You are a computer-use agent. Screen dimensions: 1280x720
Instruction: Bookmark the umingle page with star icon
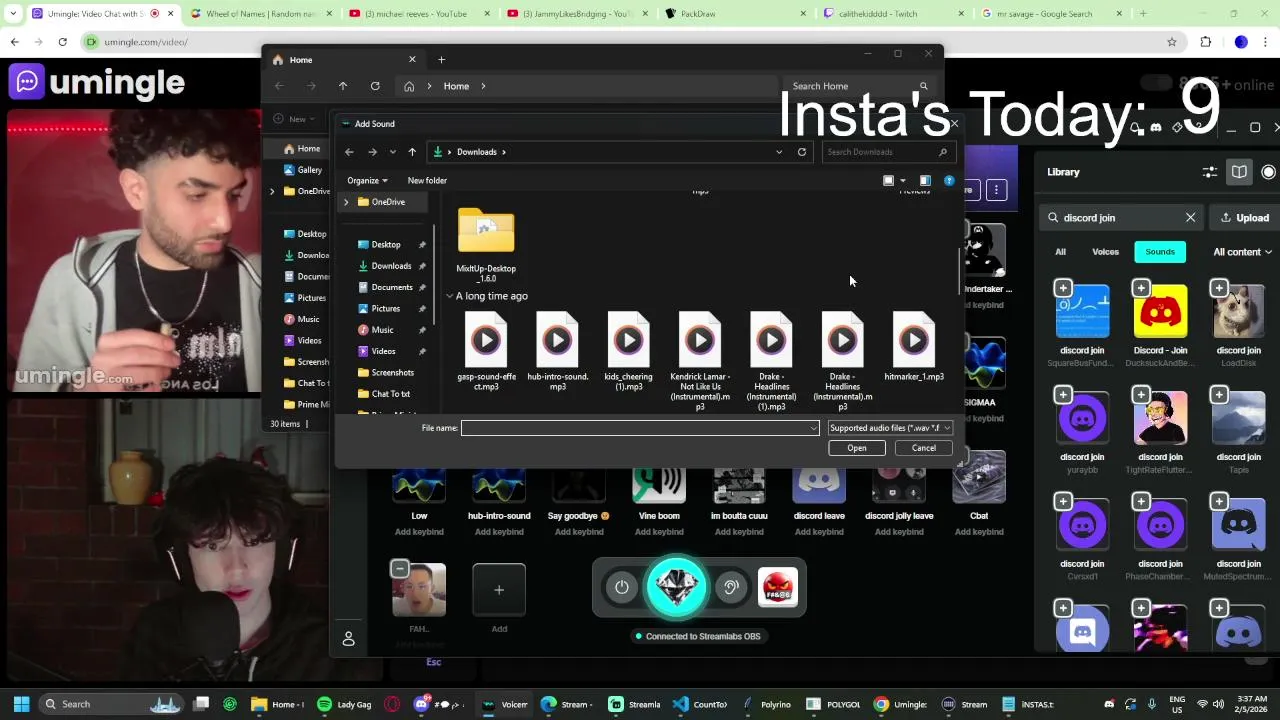(x=1172, y=42)
